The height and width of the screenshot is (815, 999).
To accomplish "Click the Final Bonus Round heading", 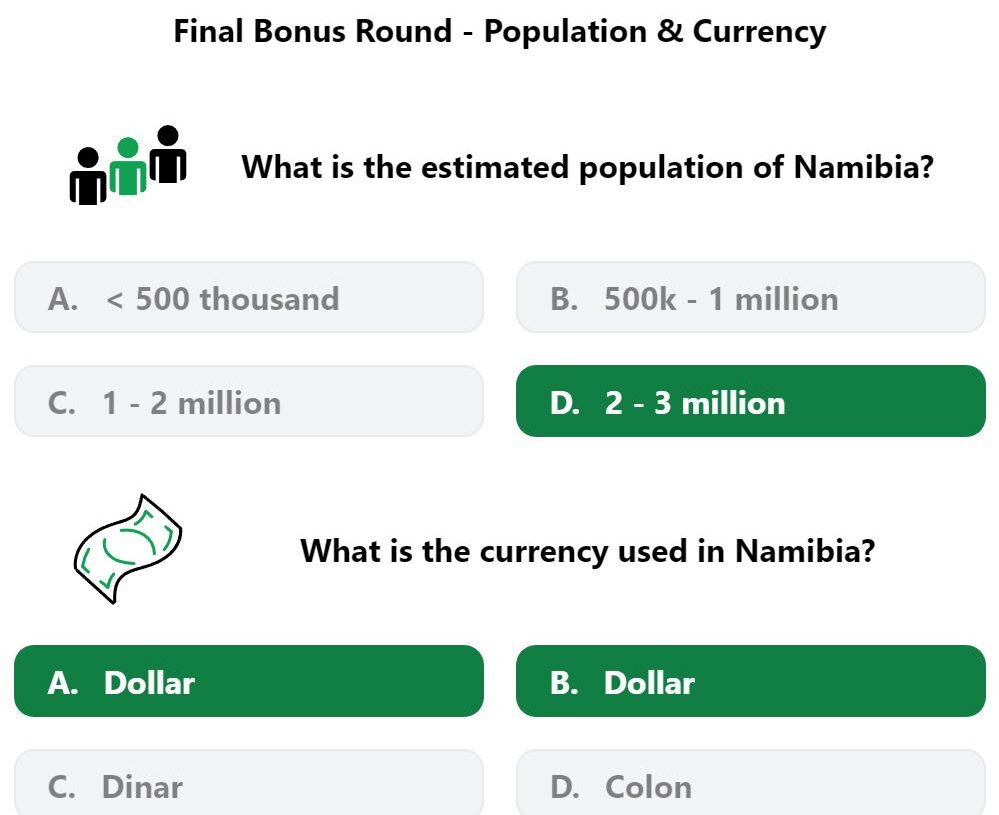I will pyautogui.click(x=500, y=31).
